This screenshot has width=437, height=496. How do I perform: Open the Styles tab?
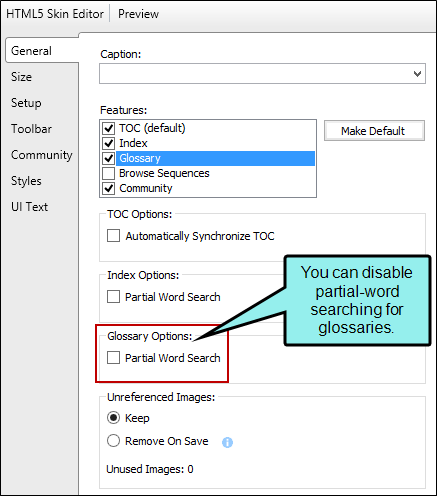[26, 181]
